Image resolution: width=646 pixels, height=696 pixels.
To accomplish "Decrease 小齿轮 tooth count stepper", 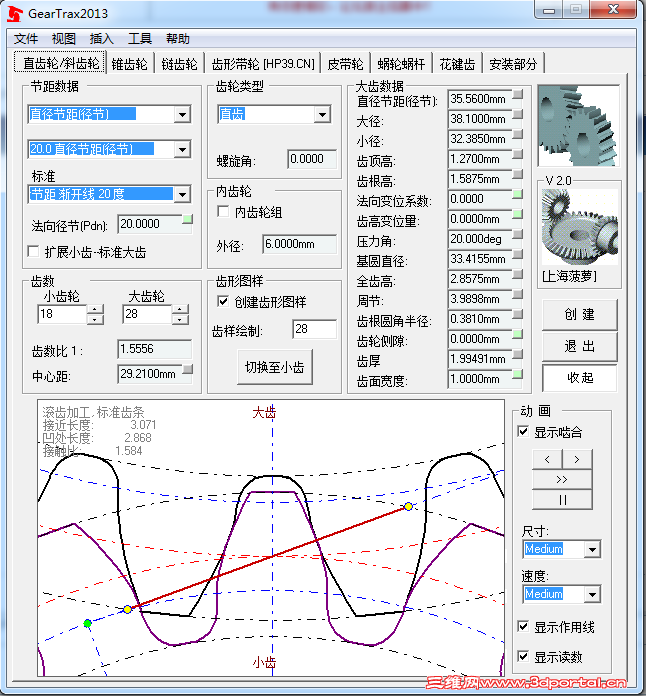I will [95, 319].
